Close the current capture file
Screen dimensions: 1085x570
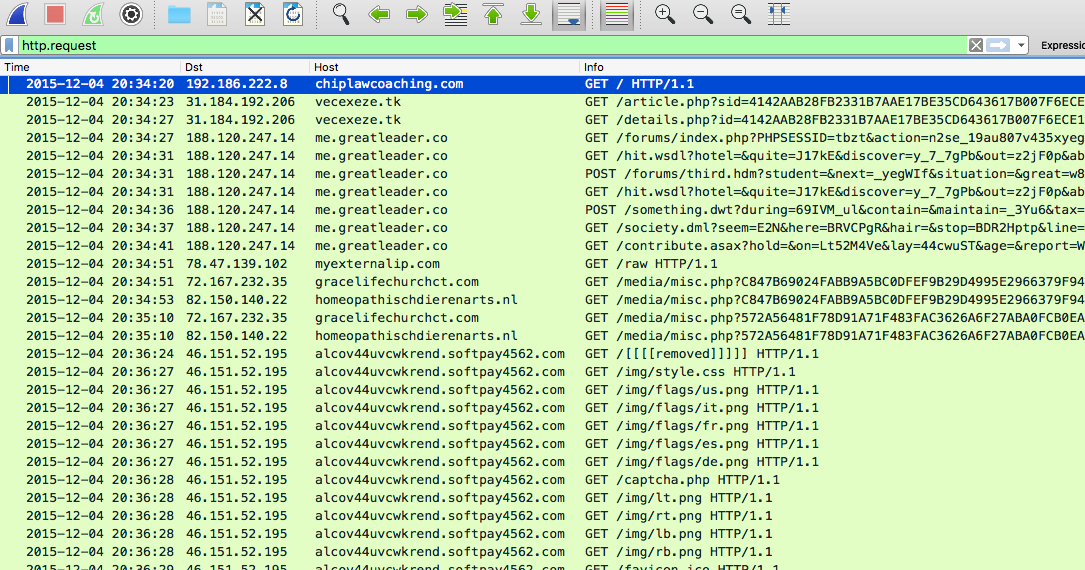[x=255, y=14]
